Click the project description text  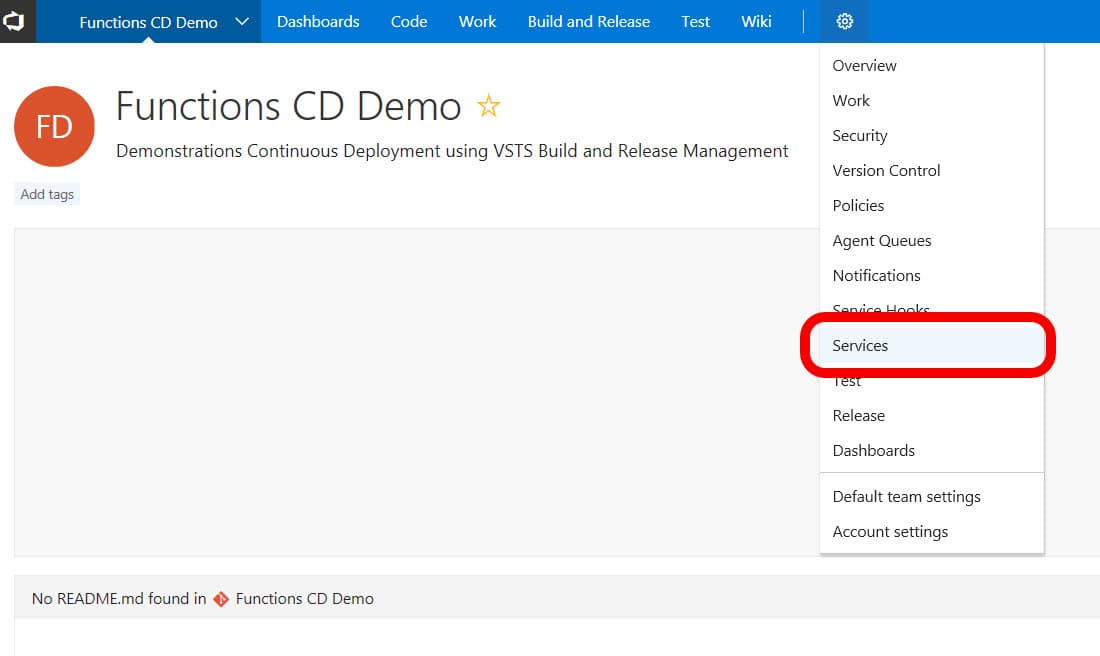click(x=452, y=151)
